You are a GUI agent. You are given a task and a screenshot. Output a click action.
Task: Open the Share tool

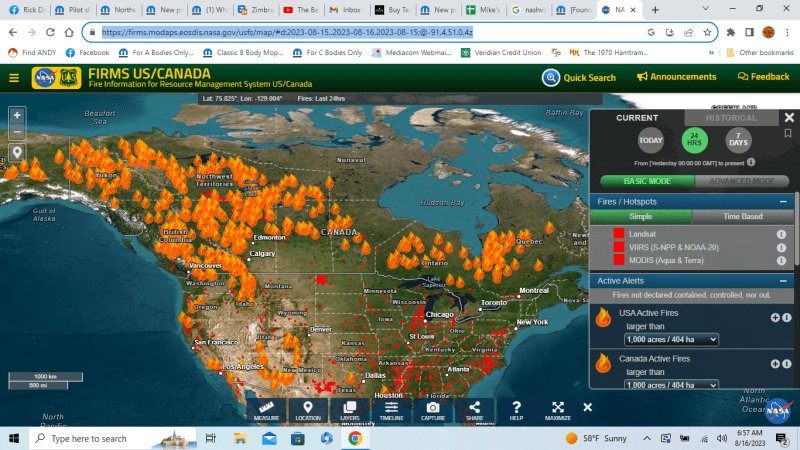pos(474,411)
